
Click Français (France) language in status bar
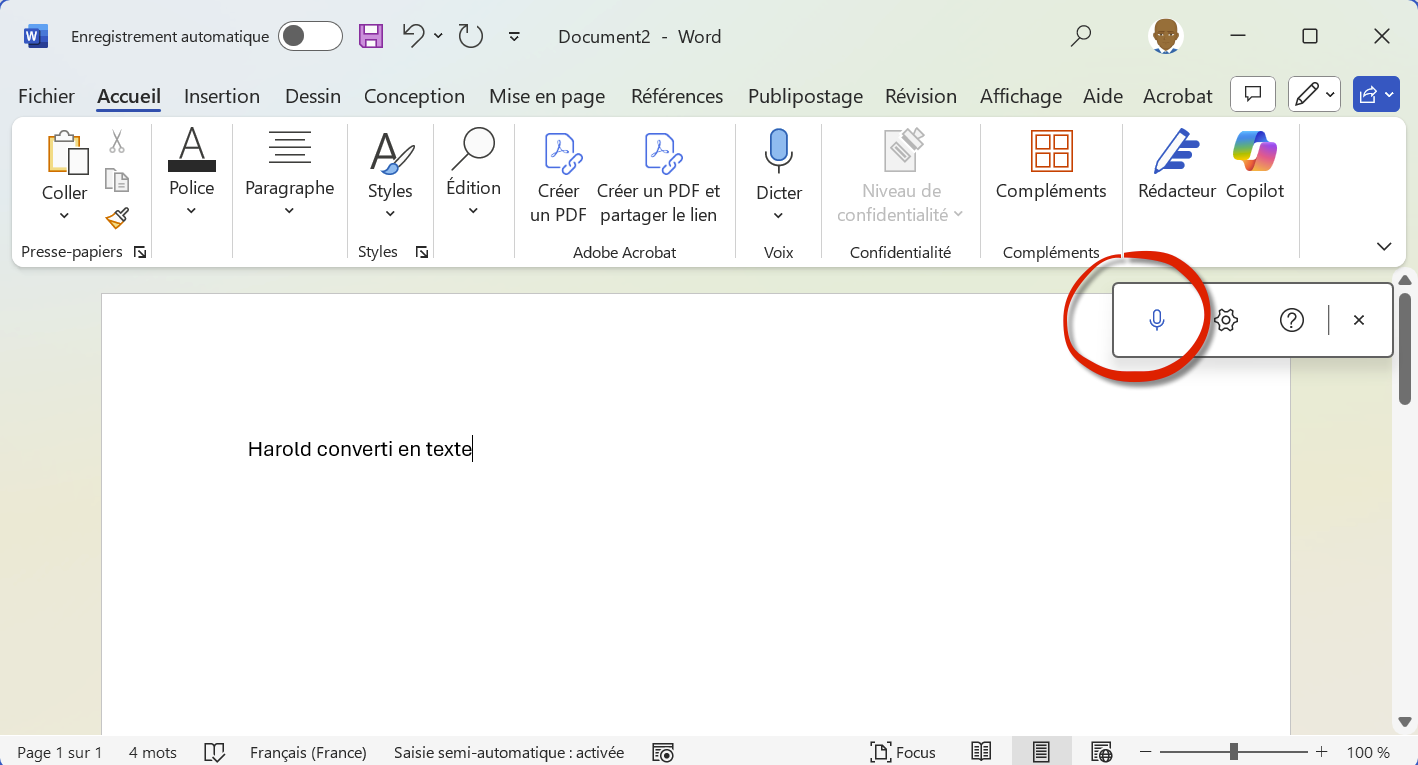308,752
